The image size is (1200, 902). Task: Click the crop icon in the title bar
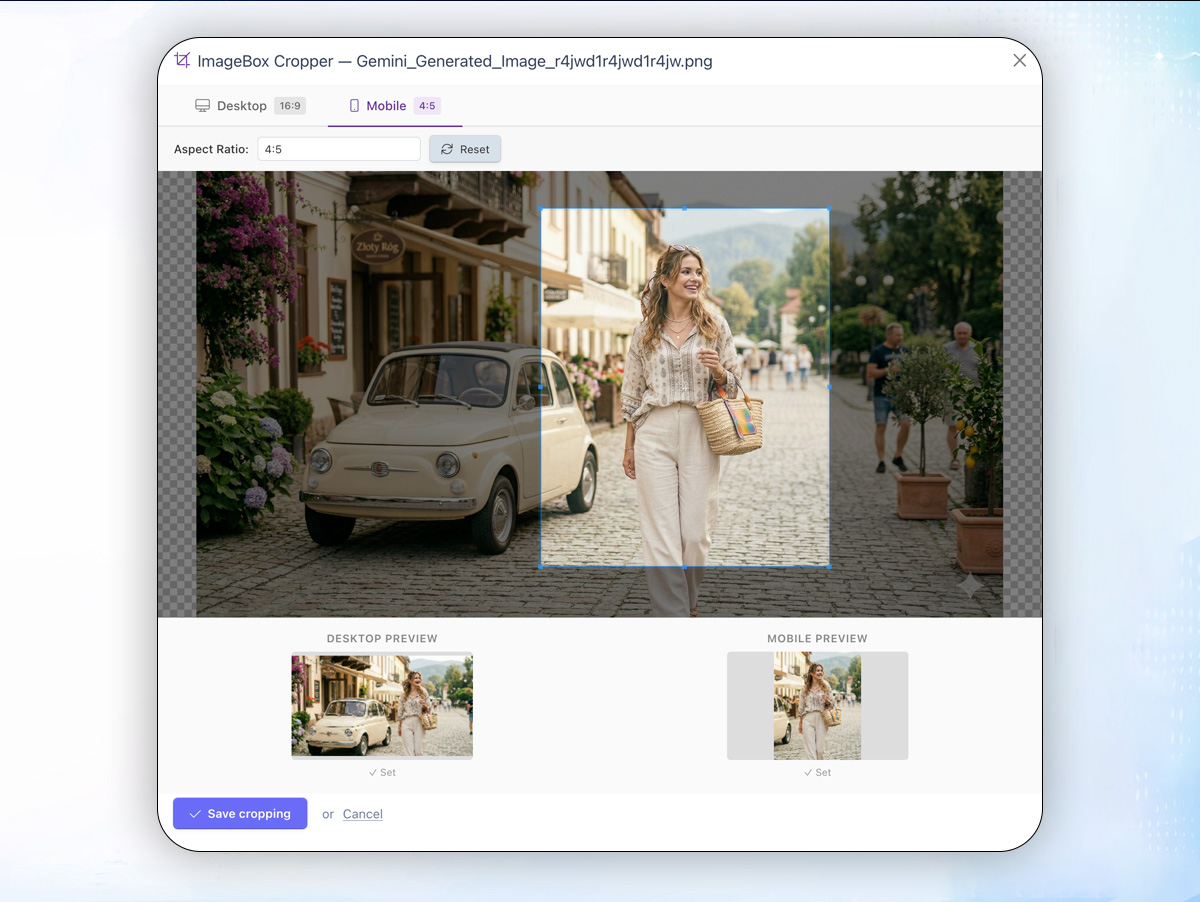point(182,60)
